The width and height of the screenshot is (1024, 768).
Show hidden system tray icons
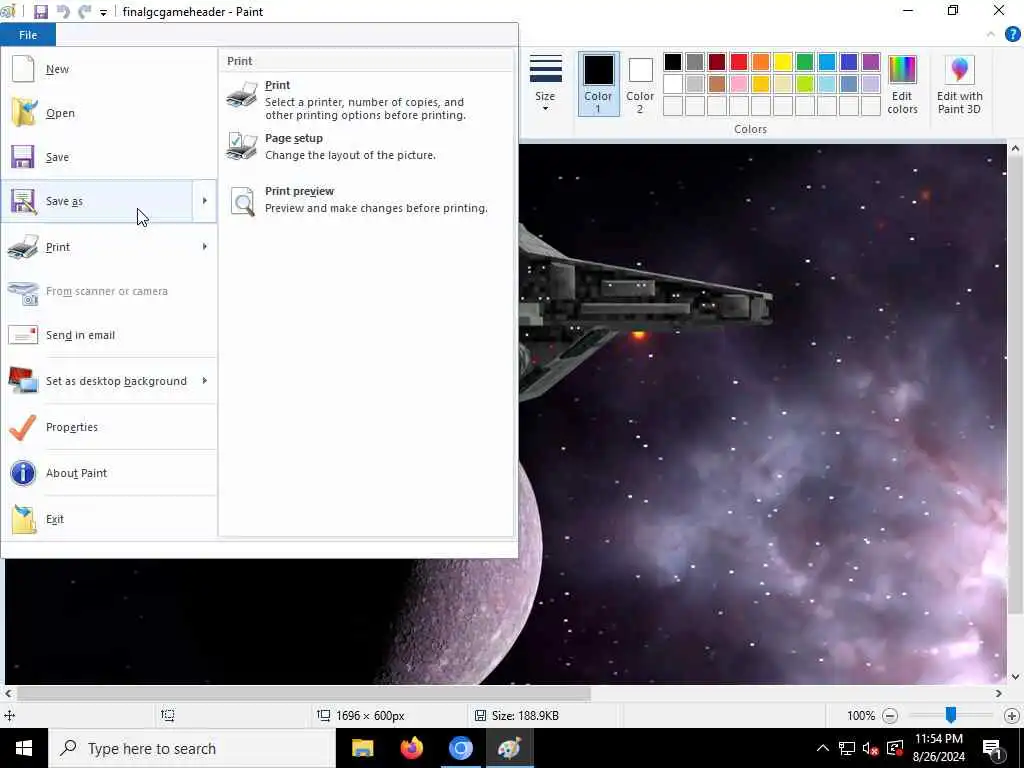[823, 748]
